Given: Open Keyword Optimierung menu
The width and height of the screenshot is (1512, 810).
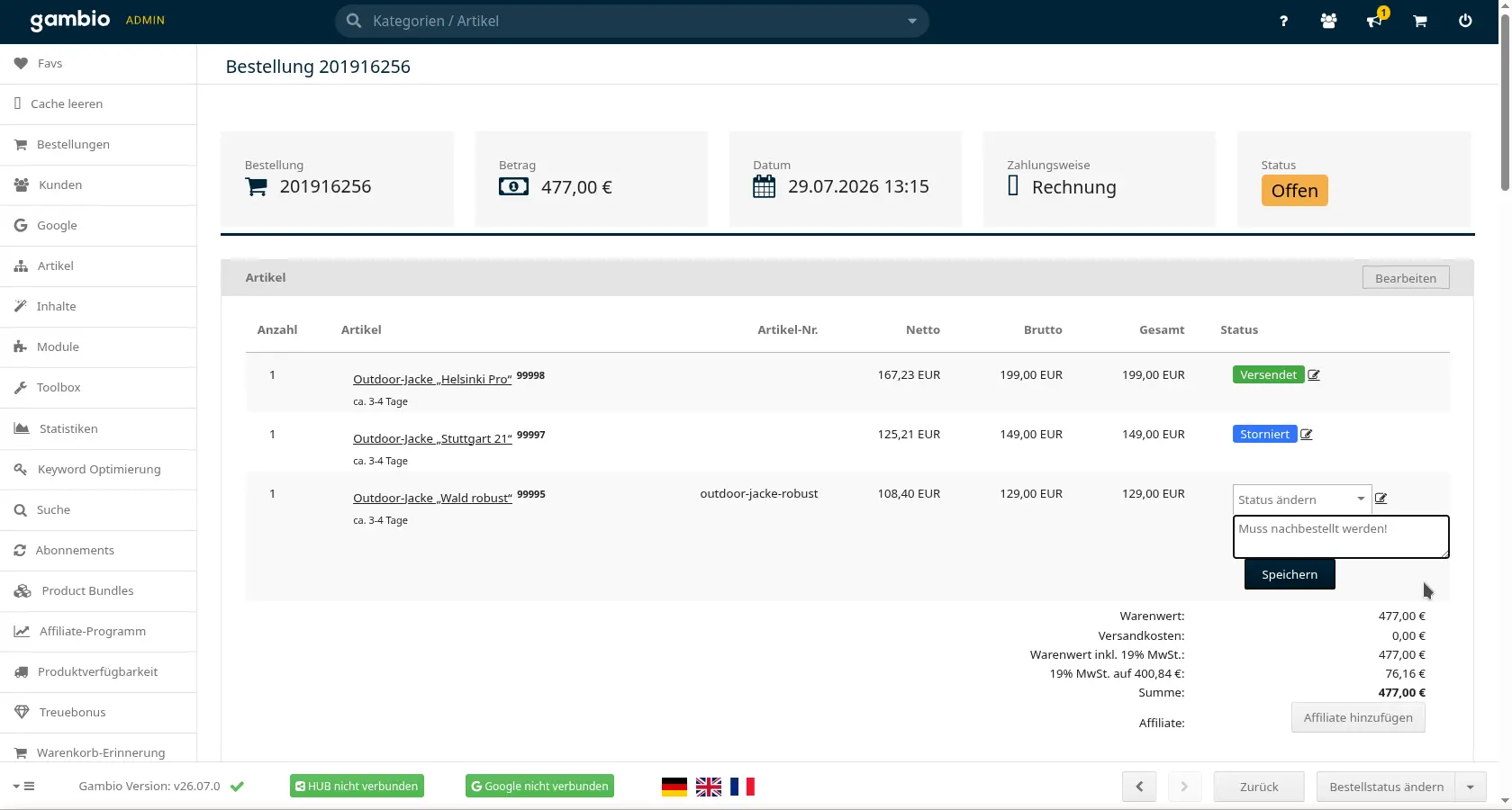Looking at the screenshot, I should pyautogui.click(x=98, y=470).
